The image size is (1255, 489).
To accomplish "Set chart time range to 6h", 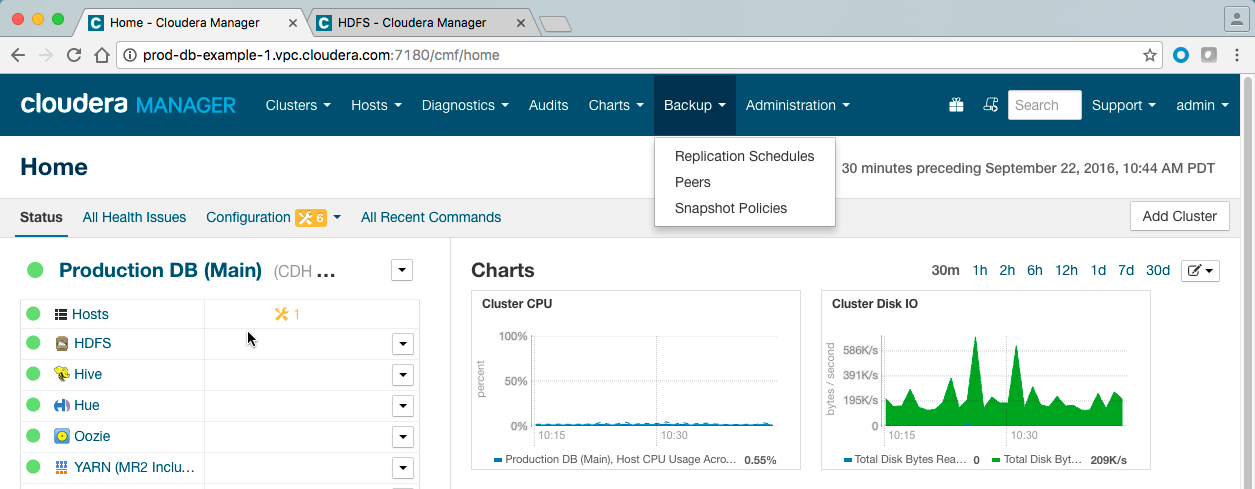I will 1034,270.
